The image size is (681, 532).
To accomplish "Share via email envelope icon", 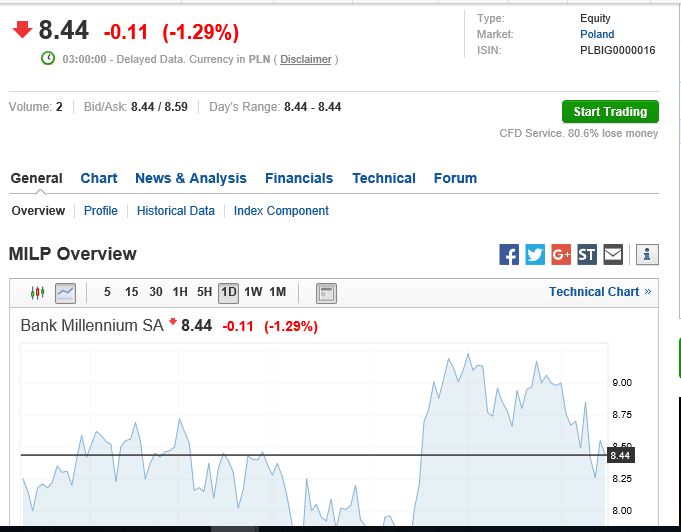I will click(613, 254).
